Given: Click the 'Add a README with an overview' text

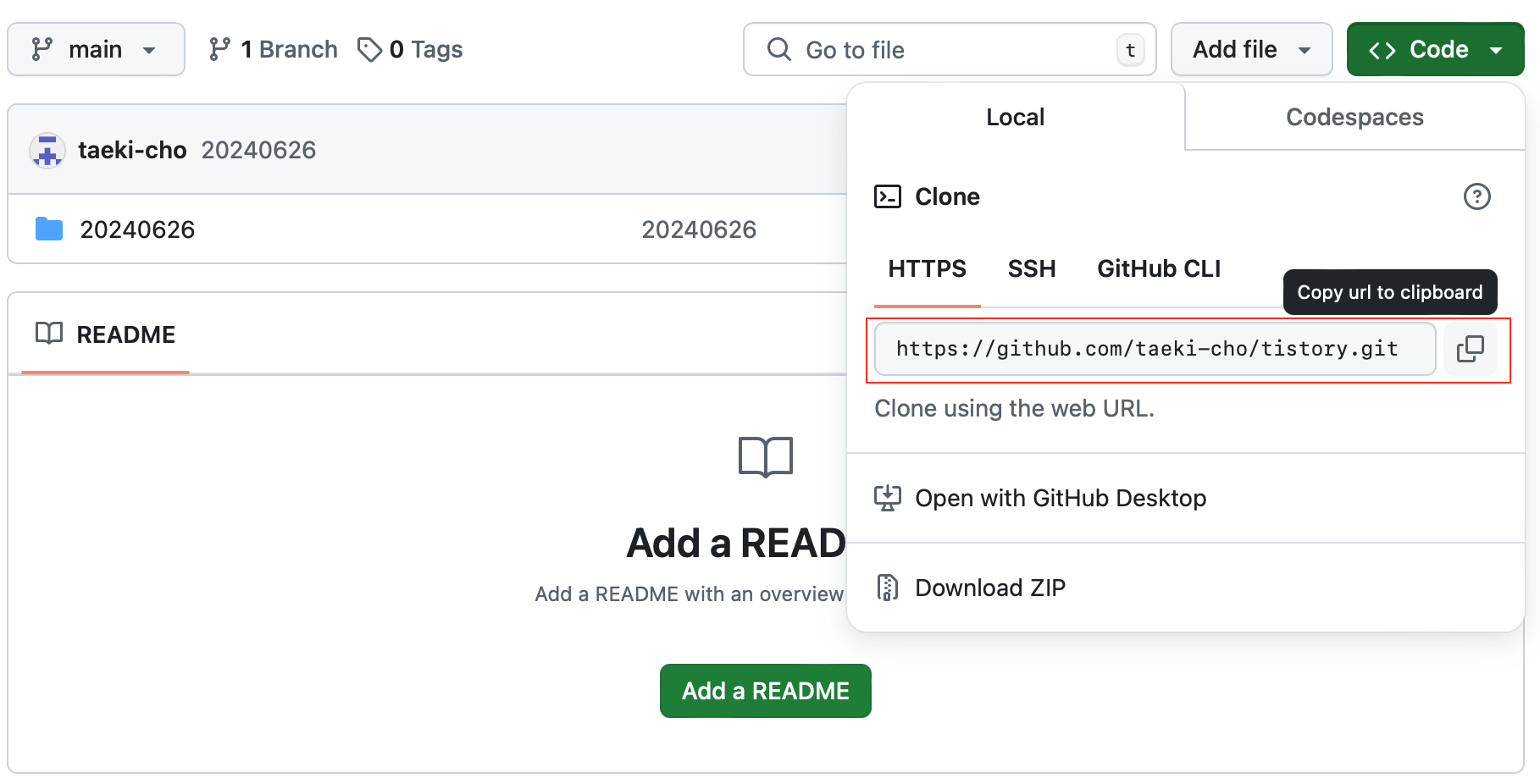Looking at the screenshot, I should [x=689, y=594].
